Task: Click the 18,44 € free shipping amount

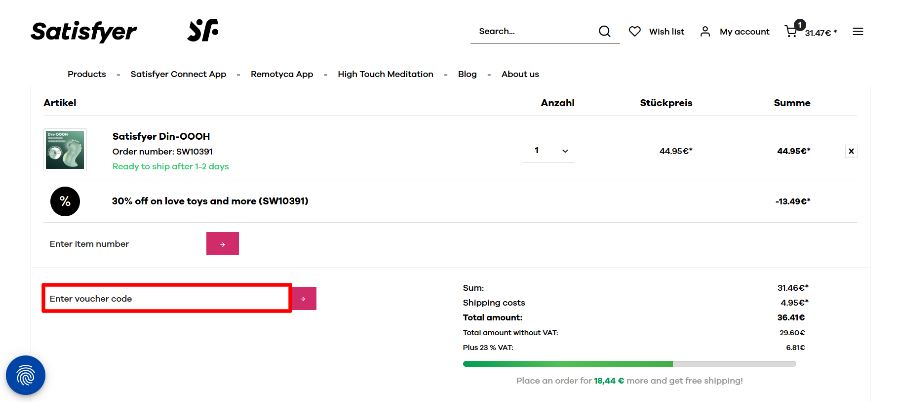Action: [x=609, y=381]
